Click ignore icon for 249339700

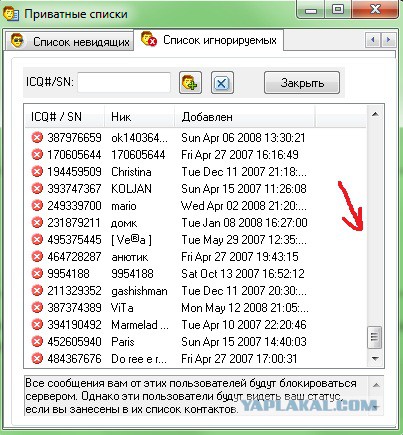(37, 205)
